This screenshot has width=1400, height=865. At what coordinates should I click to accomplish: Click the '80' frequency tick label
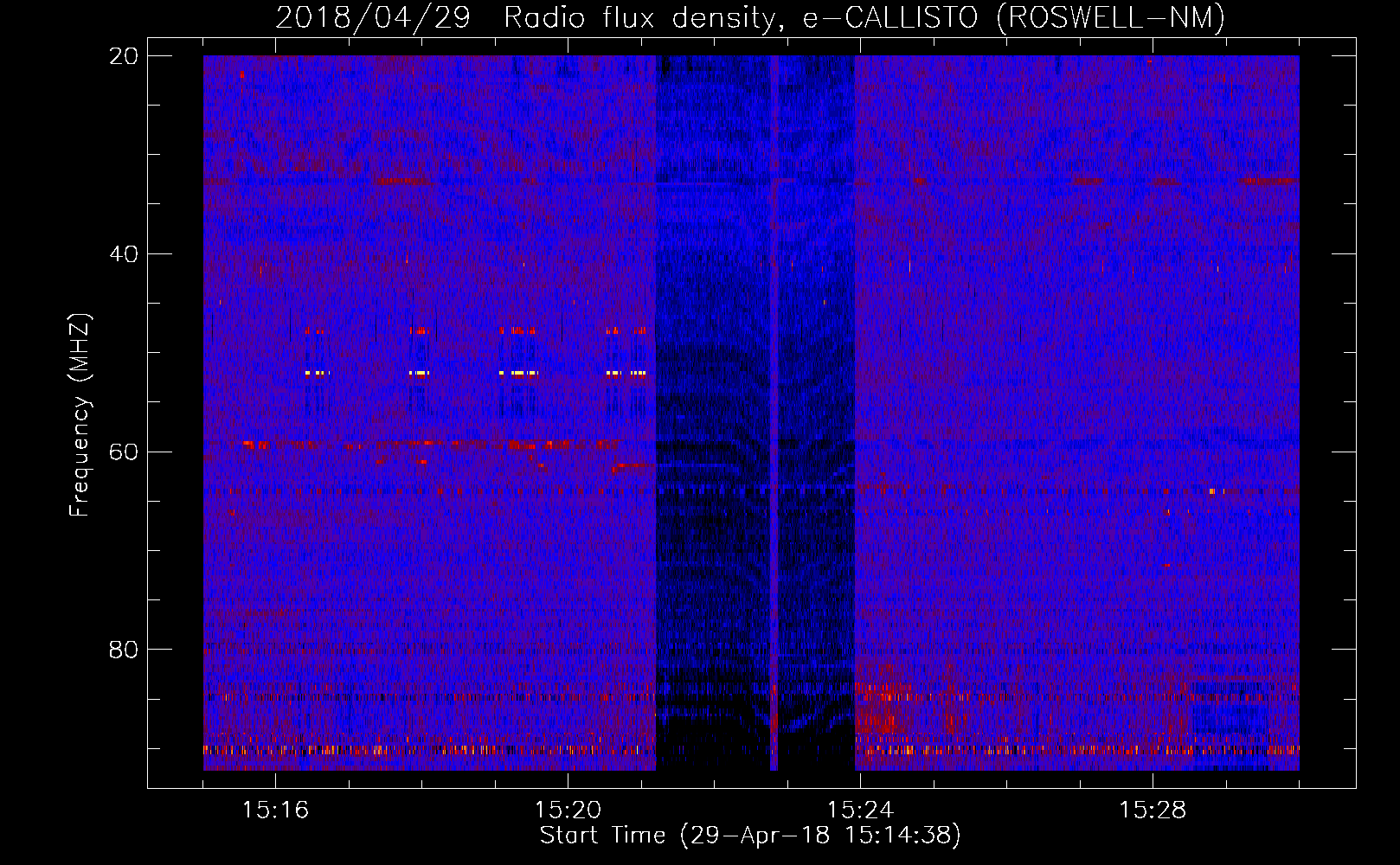tap(124, 650)
